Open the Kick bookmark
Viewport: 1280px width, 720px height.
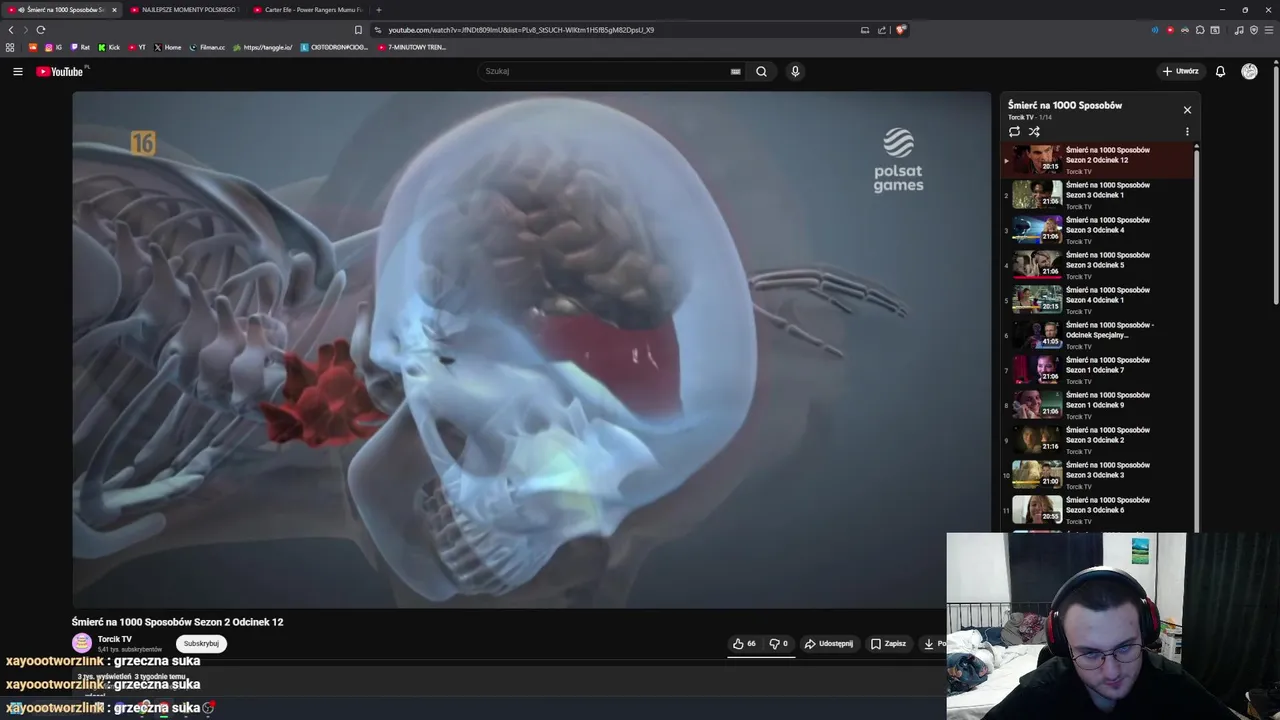(109, 47)
